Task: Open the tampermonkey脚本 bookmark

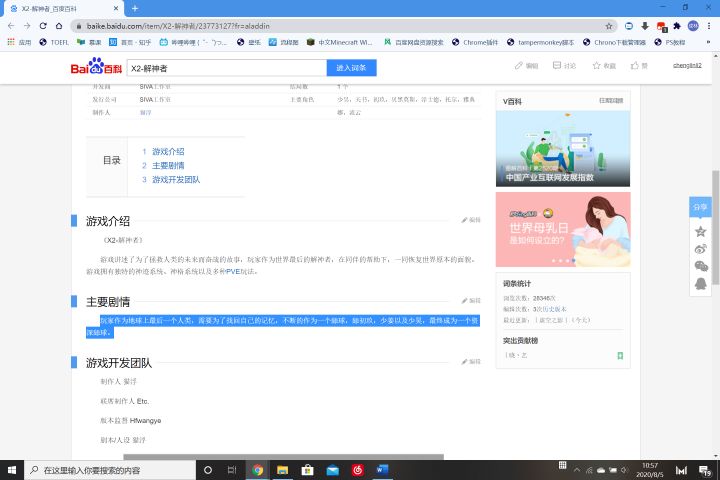Action: 540,42
